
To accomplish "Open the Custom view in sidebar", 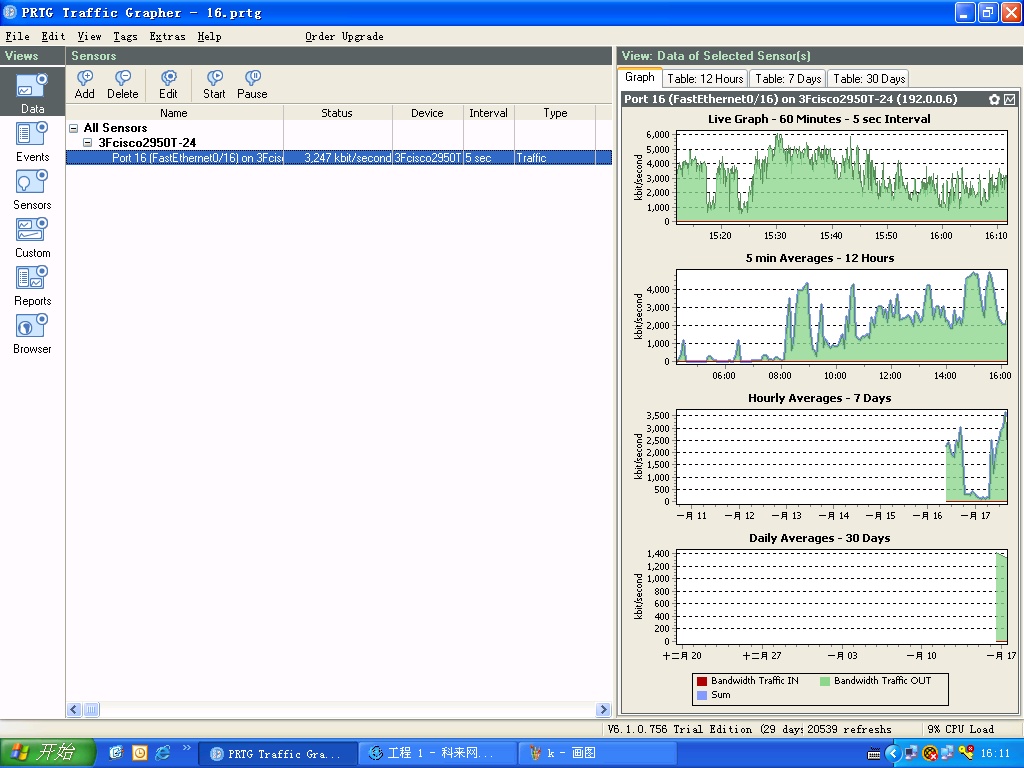I will tap(32, 237).
